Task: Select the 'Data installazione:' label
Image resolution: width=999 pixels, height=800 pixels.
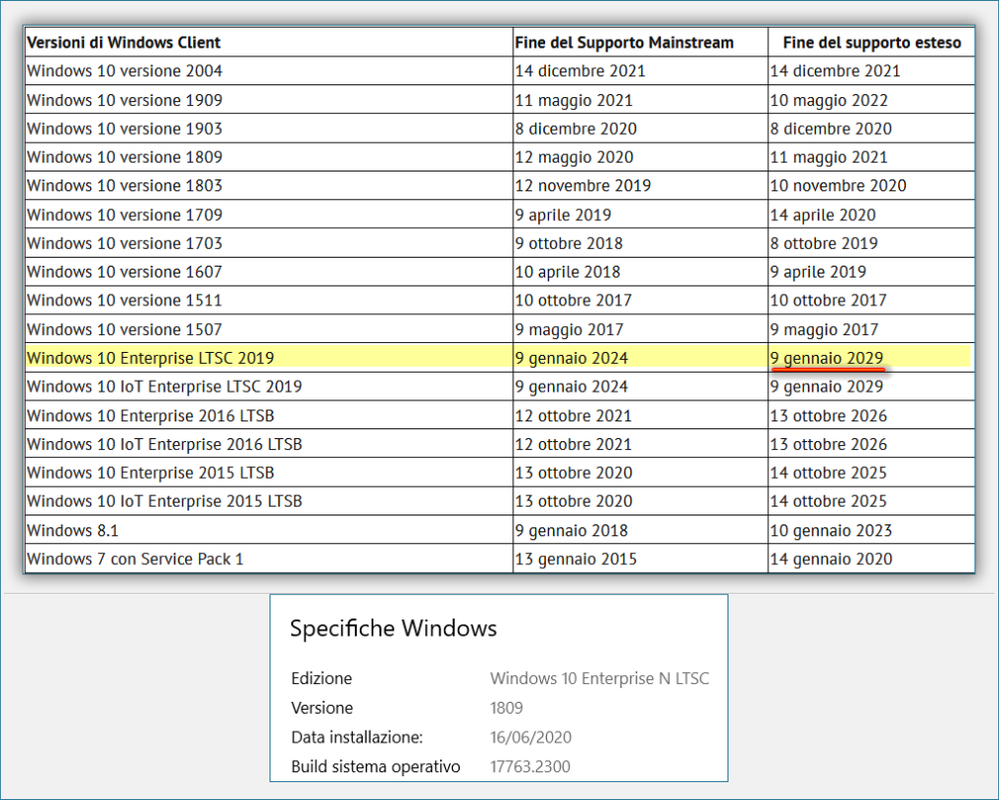Action: (x=357, y=737)
